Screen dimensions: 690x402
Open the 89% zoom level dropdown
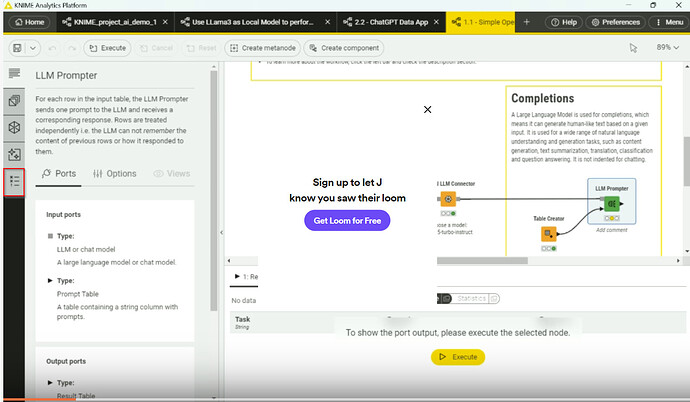pyautogui.click(x=668, y=47)
